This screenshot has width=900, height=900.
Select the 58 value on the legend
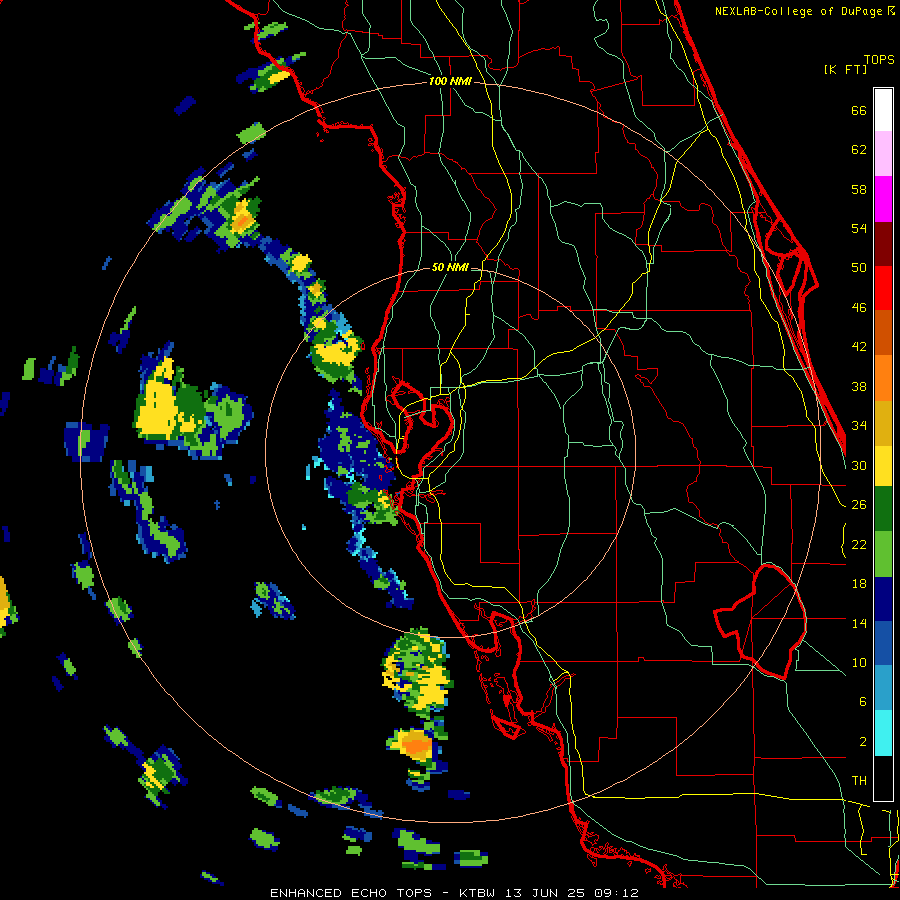[x=859, y=189]
